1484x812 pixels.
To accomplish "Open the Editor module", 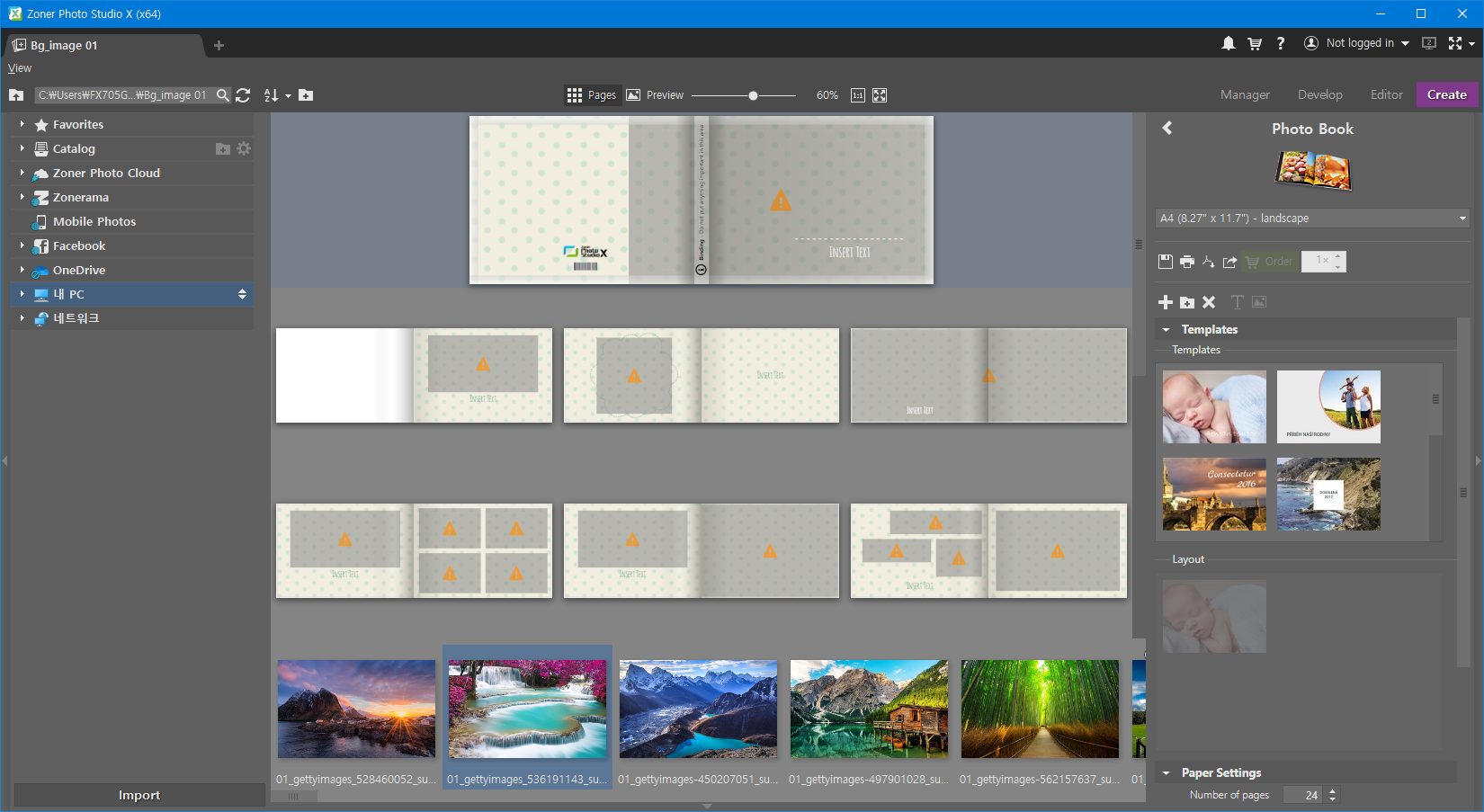I will point(1386,94).
